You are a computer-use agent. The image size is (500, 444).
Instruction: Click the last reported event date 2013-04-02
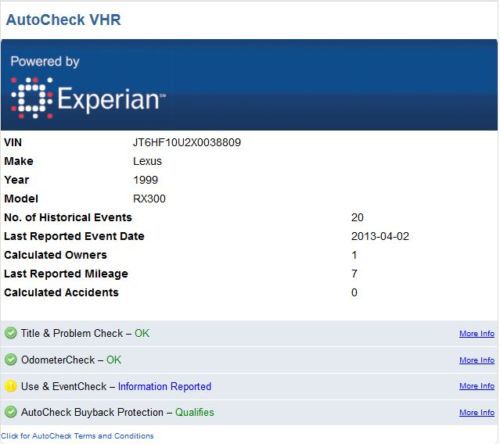click(x=380, y=236)
